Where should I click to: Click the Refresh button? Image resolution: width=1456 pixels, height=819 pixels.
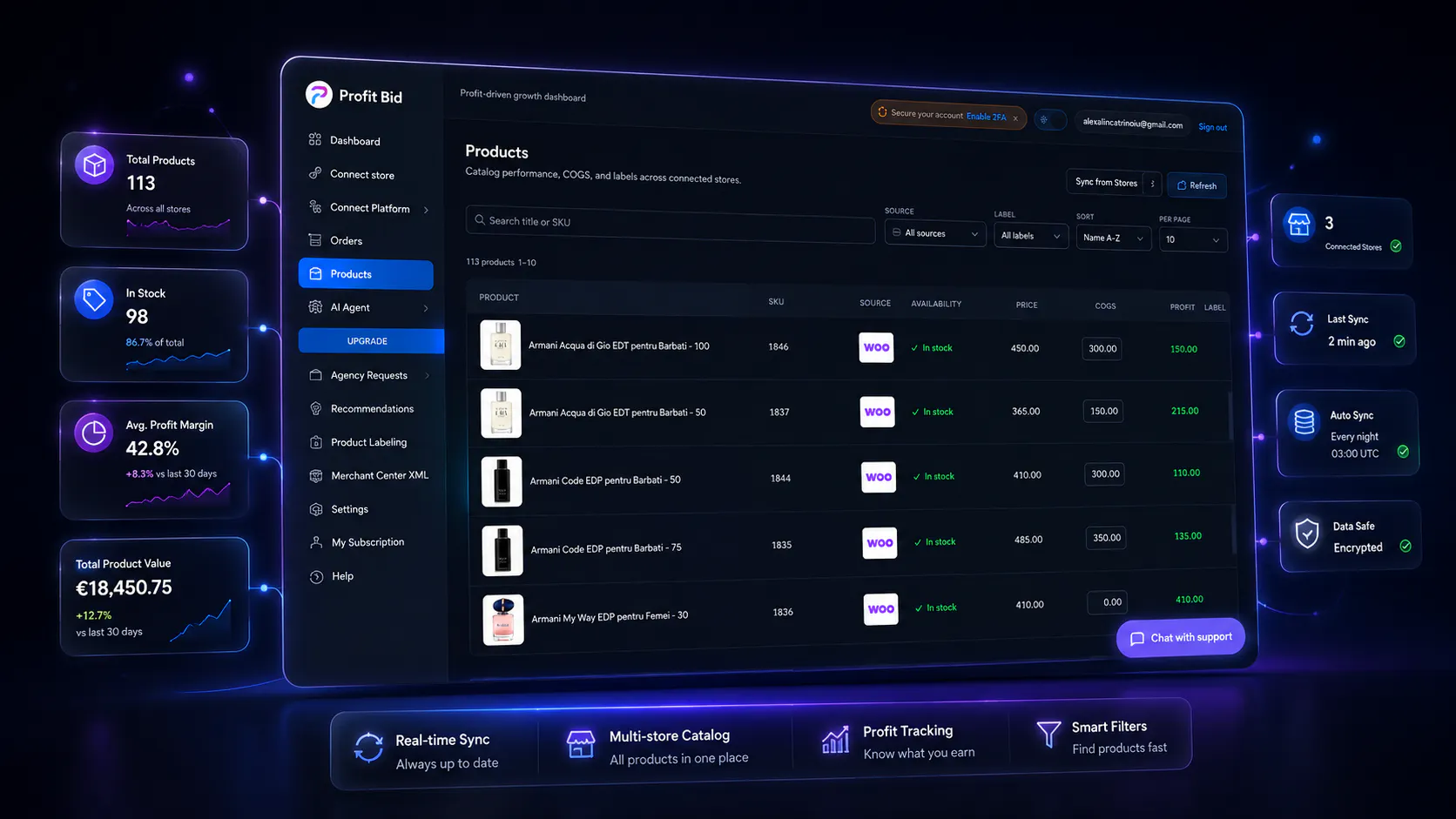[x=1196, y=185]
